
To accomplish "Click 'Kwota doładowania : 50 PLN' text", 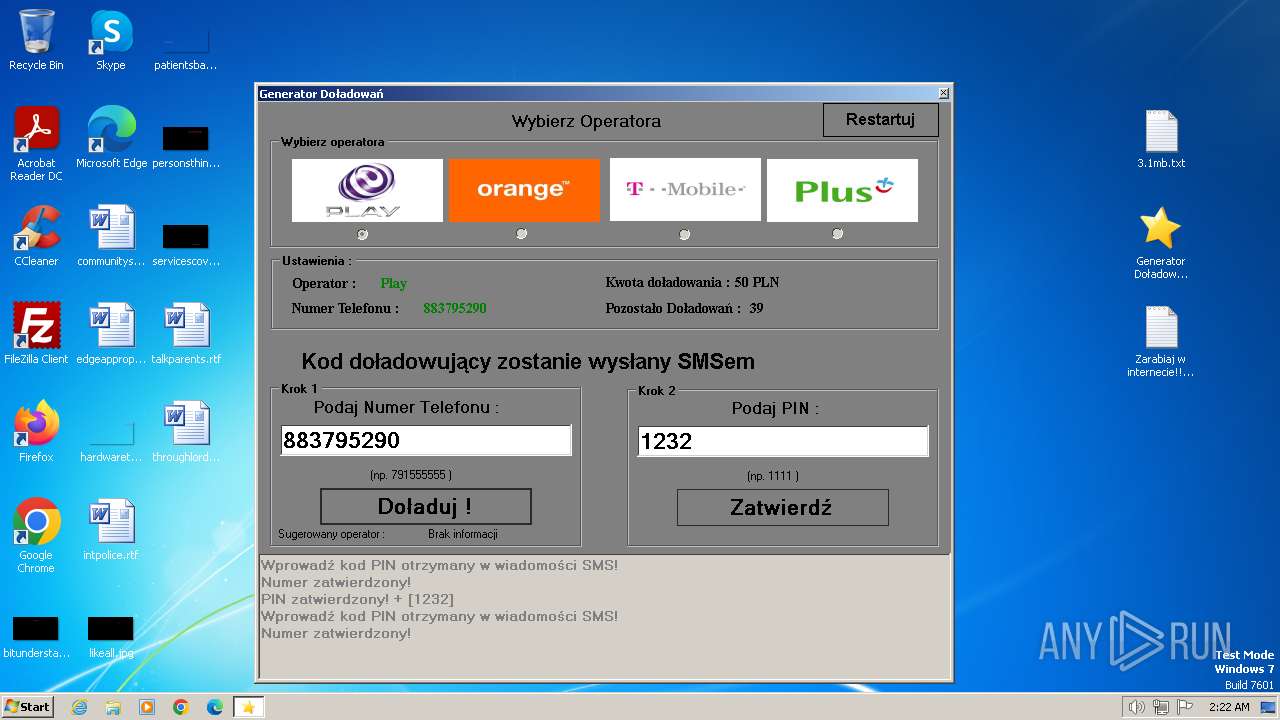I will [692, 282].
